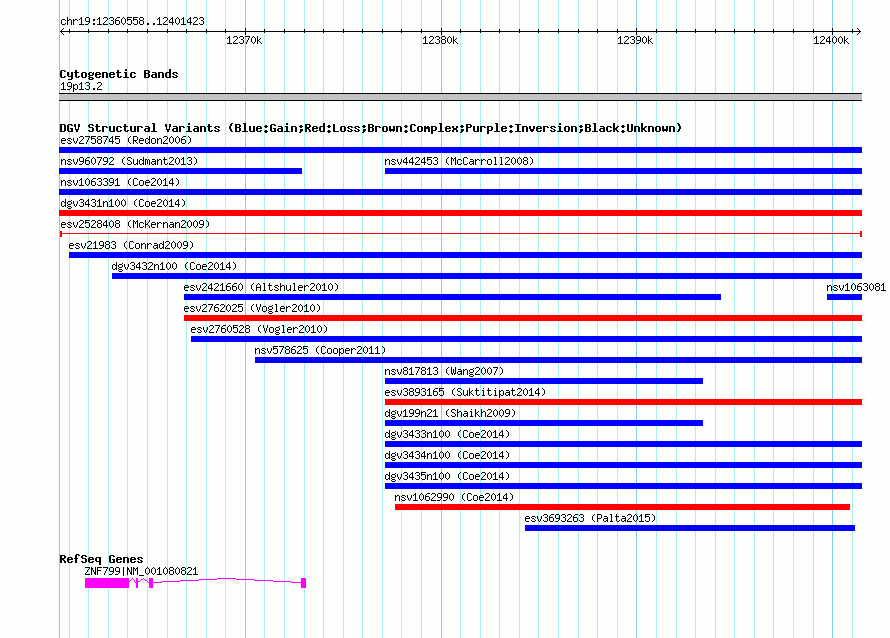Click the chr19:12360558..12401423 position label
Viewport: 890px width, 638px height.
click(132, 21)
